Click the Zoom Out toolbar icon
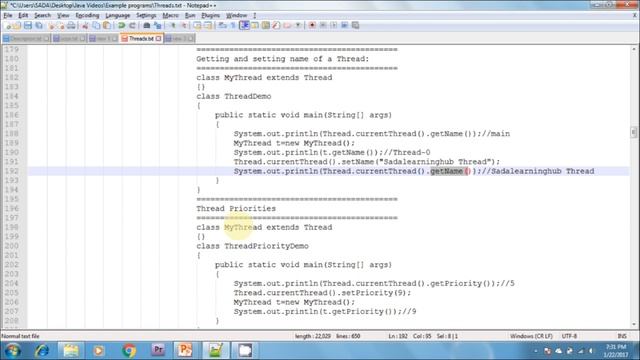Image resolution: width=640 pixels, height=360 pixels. 184,25
